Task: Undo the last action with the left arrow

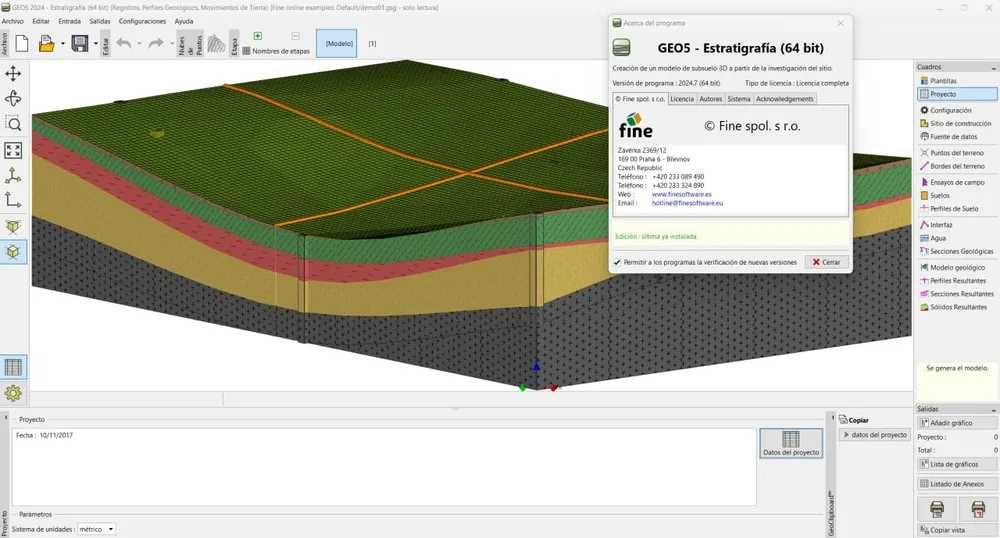Action: click(124, 43)
